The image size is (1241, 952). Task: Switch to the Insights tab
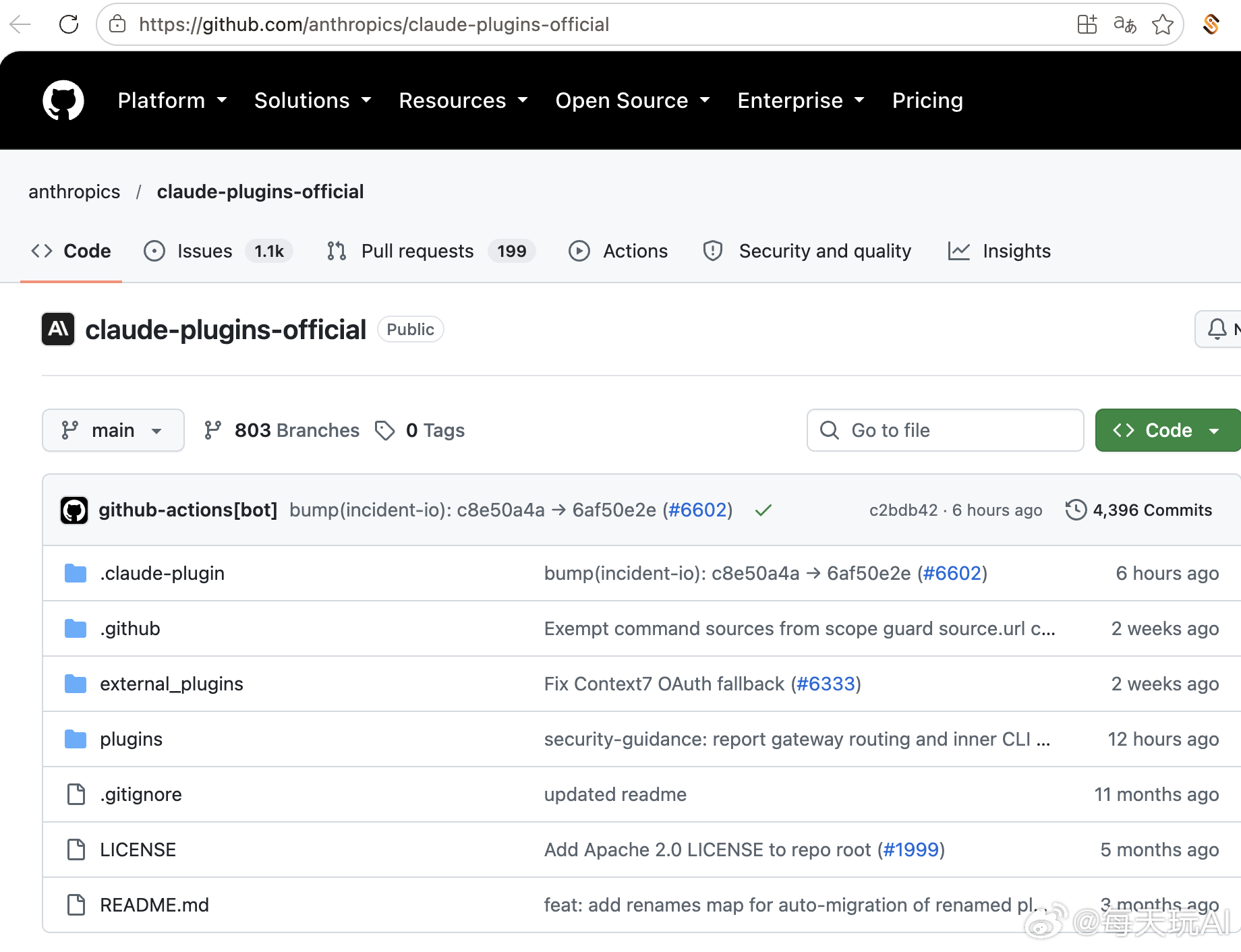1000,251
